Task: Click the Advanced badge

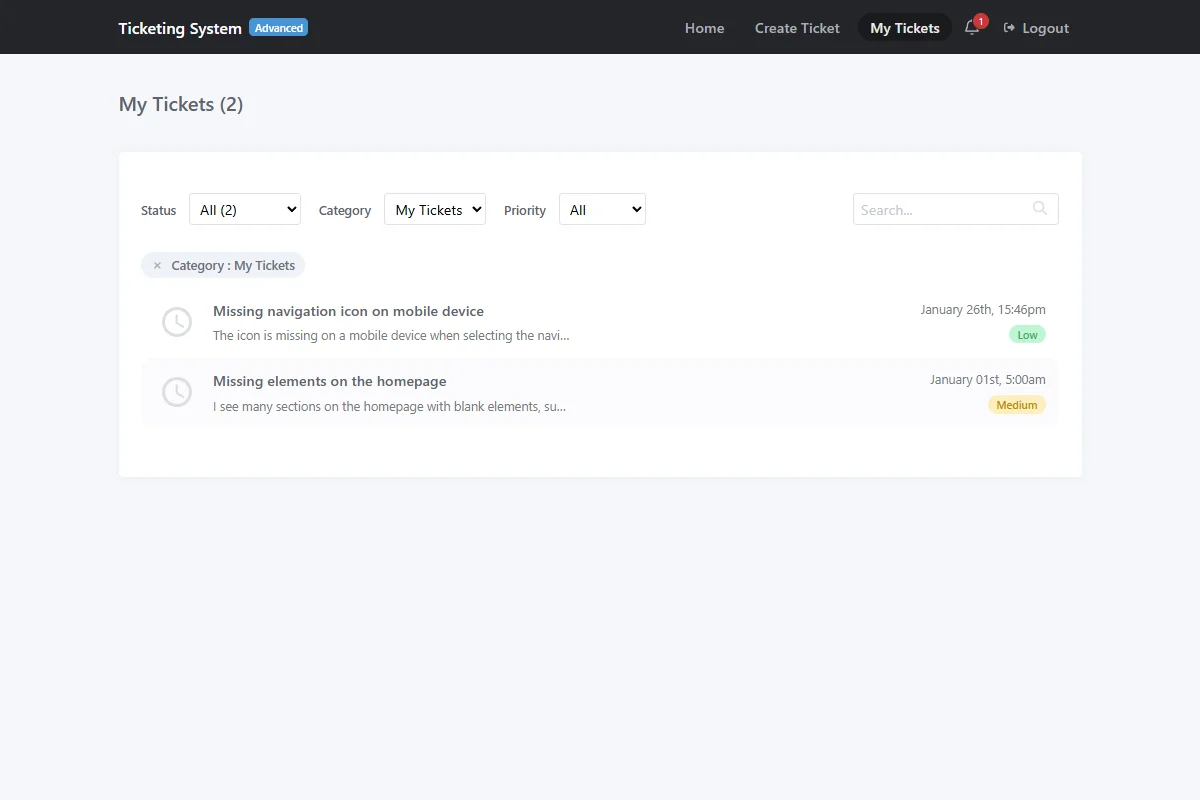Action: pos(279,28)
